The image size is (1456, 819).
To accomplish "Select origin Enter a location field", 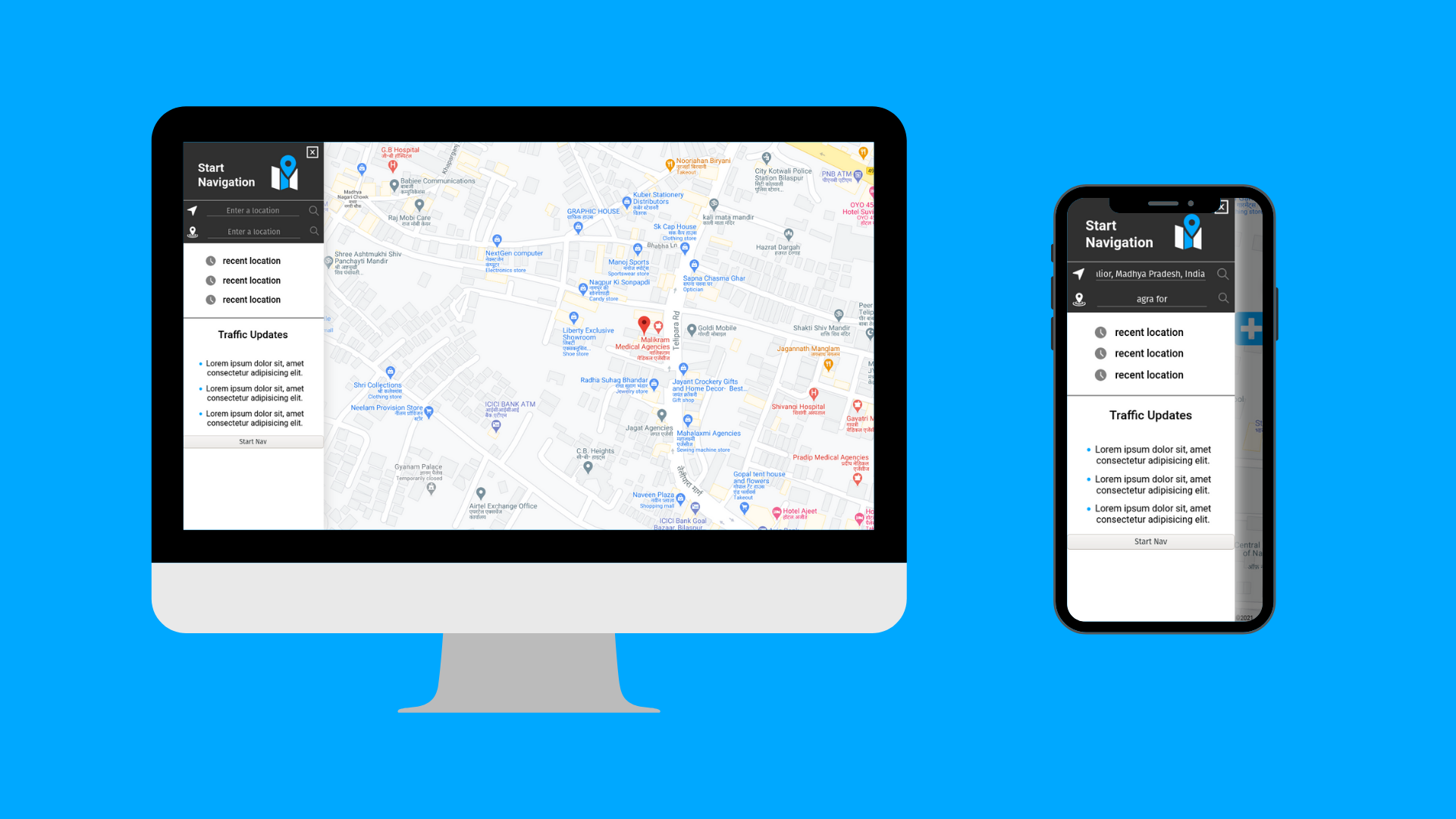I will [x=255, y=210].
